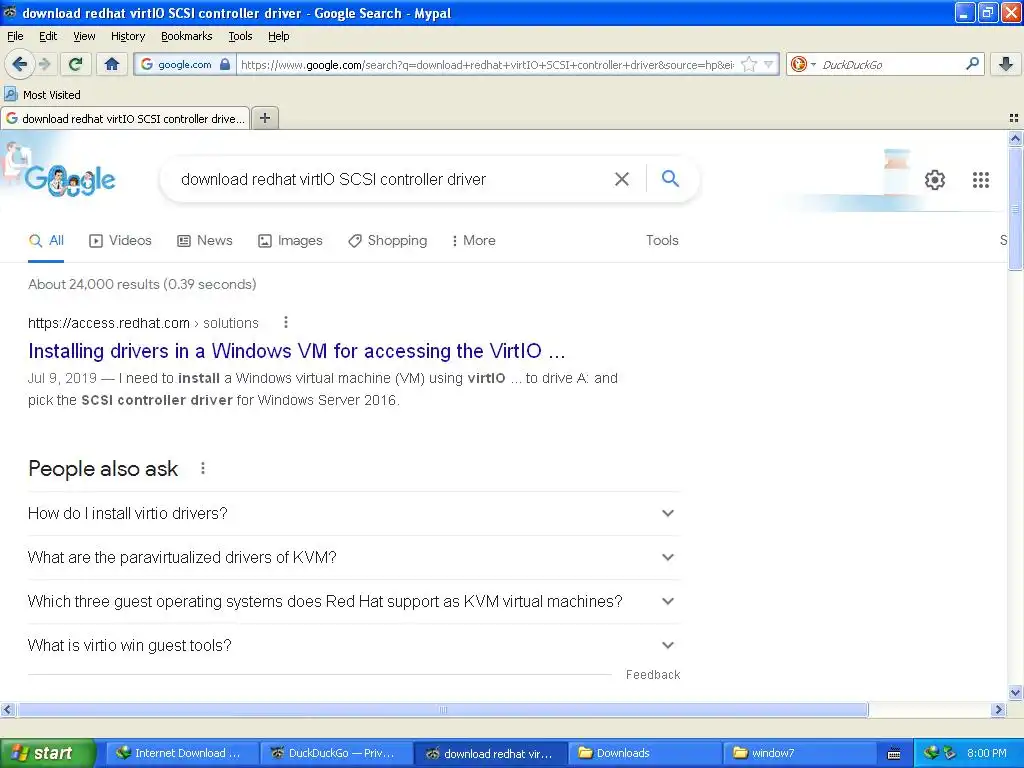Open the Downloads arrow toolbar button
The height and width of the screenshot is (768, 1024).
coord(1006,64)
